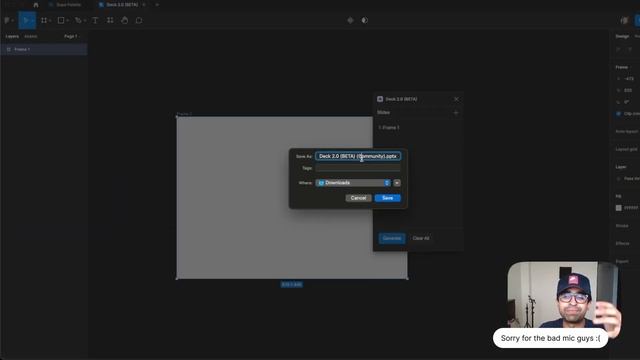Open new tab with plus button
Screen dimensions: 640x360
click(157, 5)
